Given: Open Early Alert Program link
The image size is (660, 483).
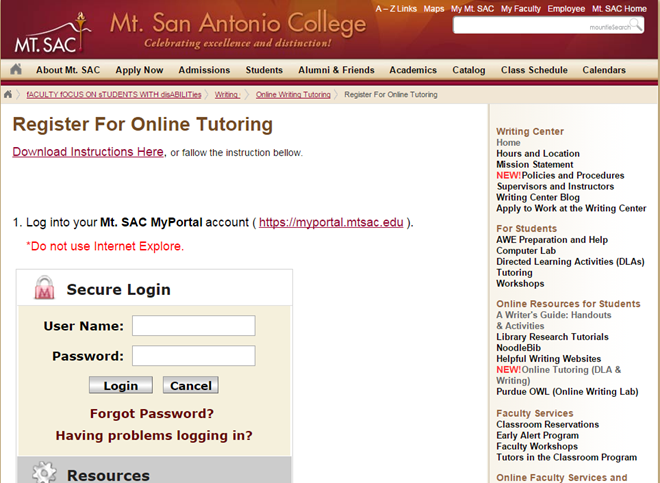Looking at the screenshot, I should pyautogui.click(x=537, y=435).
